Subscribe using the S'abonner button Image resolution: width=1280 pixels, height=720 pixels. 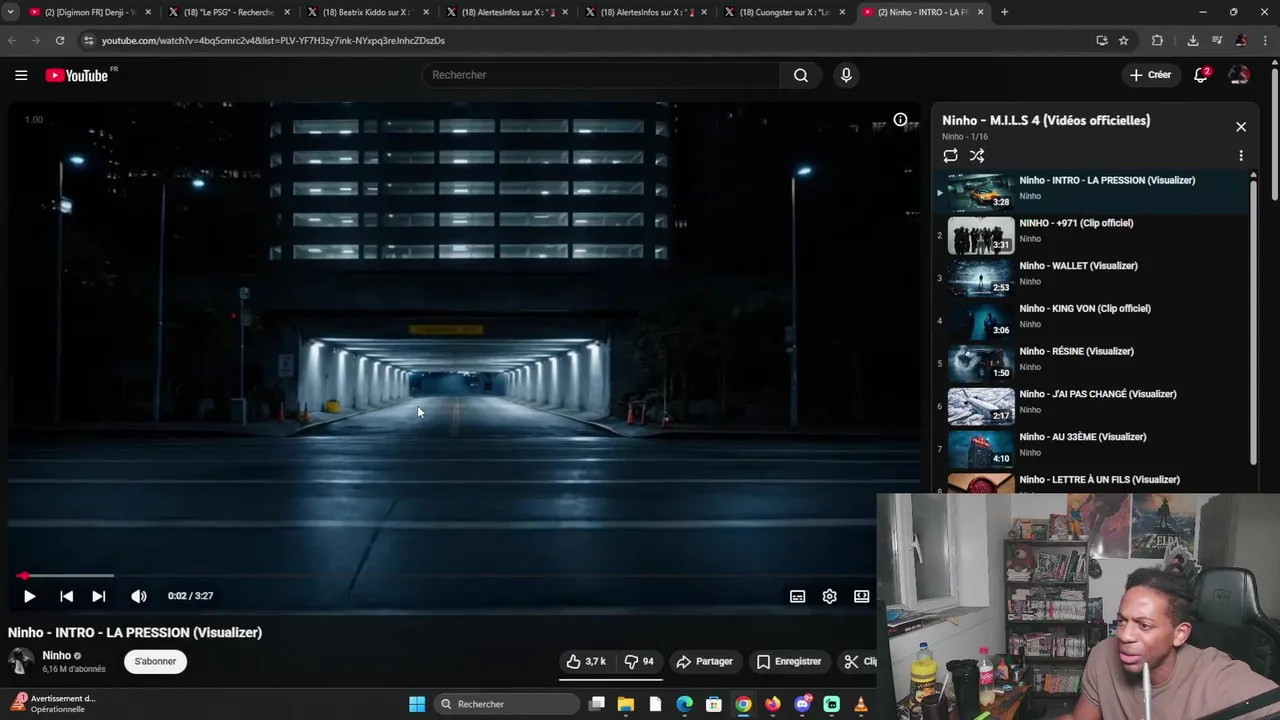click(x=155, y=661)
